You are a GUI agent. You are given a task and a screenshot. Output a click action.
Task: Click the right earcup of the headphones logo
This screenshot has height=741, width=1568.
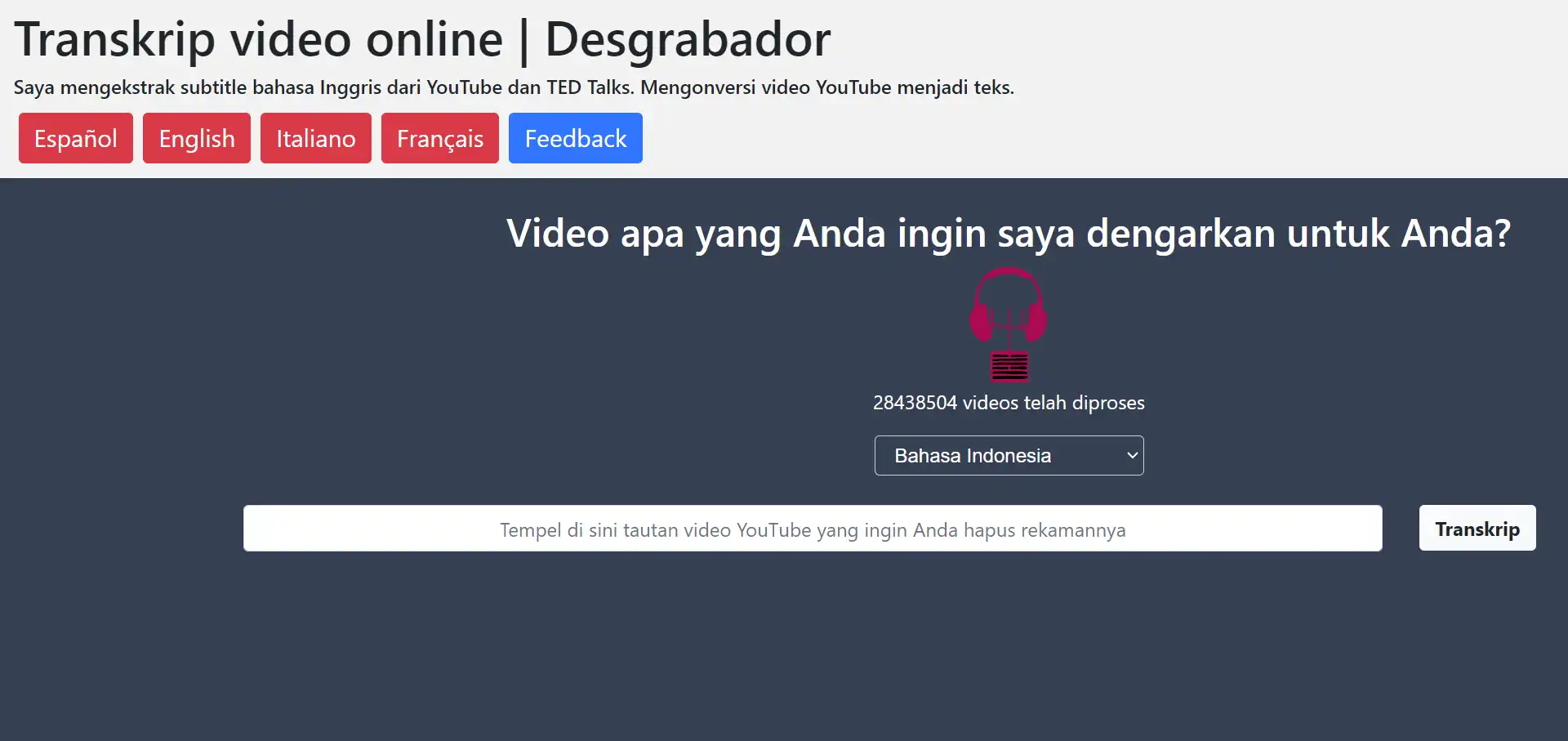(1036, 322)
